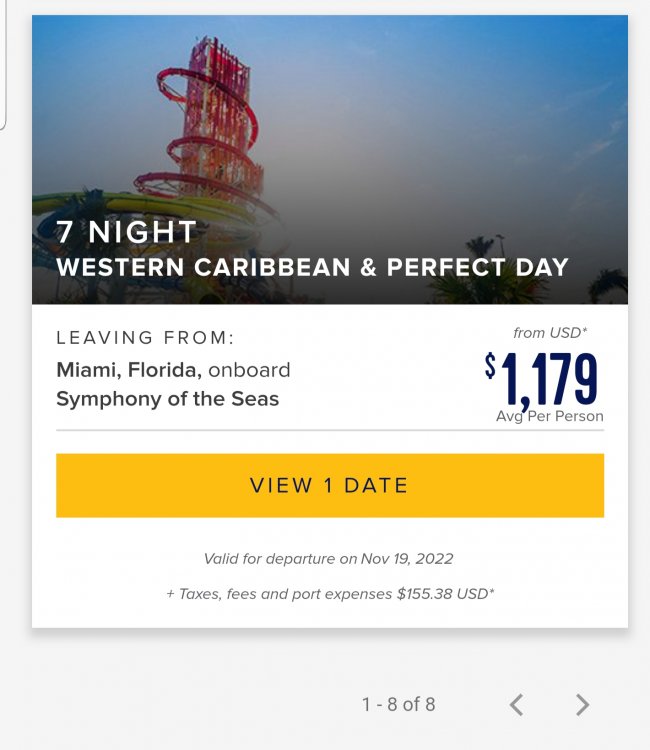Open Western Caribbean & Perfect Day title

[x=312, y=267]
